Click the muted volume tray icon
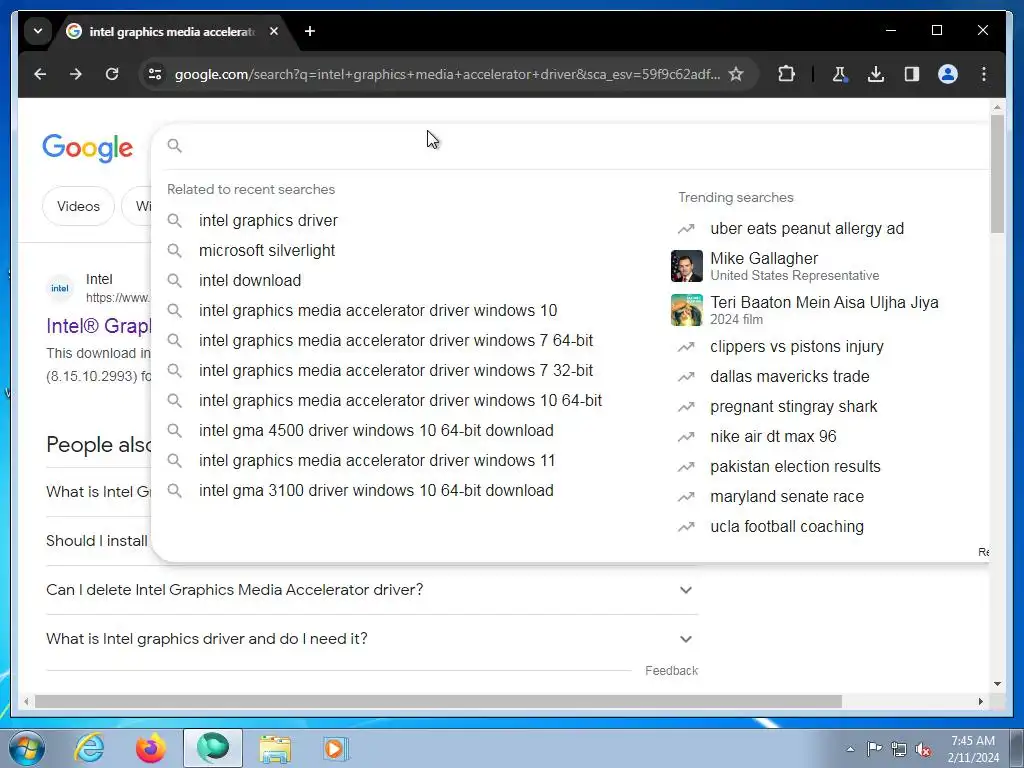Viewport: 1024px width, 768px height. tap(923, 749)
